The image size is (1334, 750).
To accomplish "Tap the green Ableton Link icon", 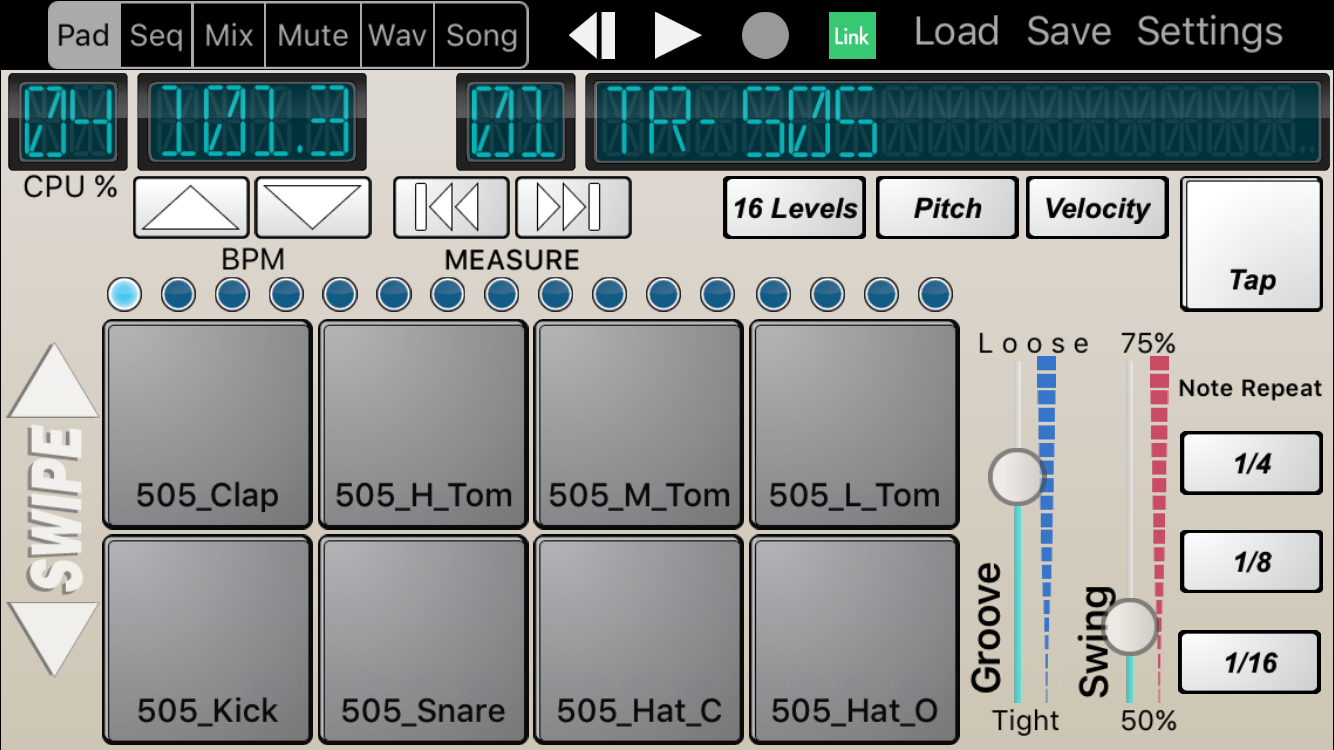I will (x=852, y=36).
